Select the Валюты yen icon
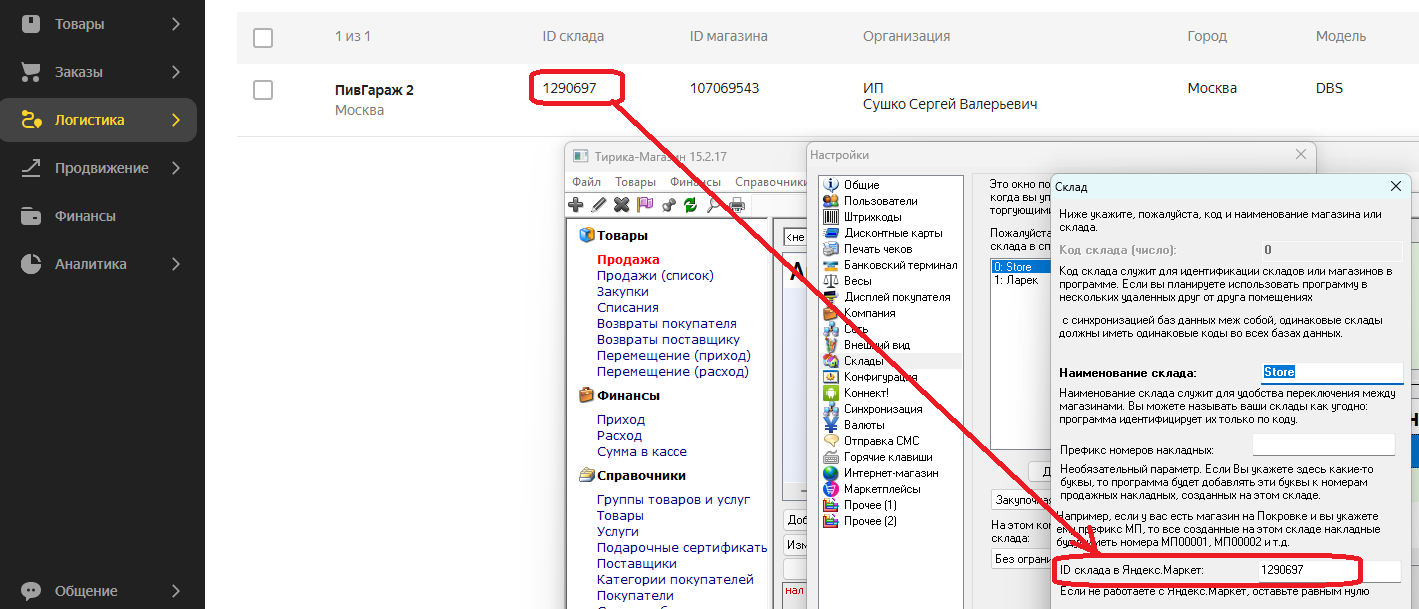 (831, 425)
